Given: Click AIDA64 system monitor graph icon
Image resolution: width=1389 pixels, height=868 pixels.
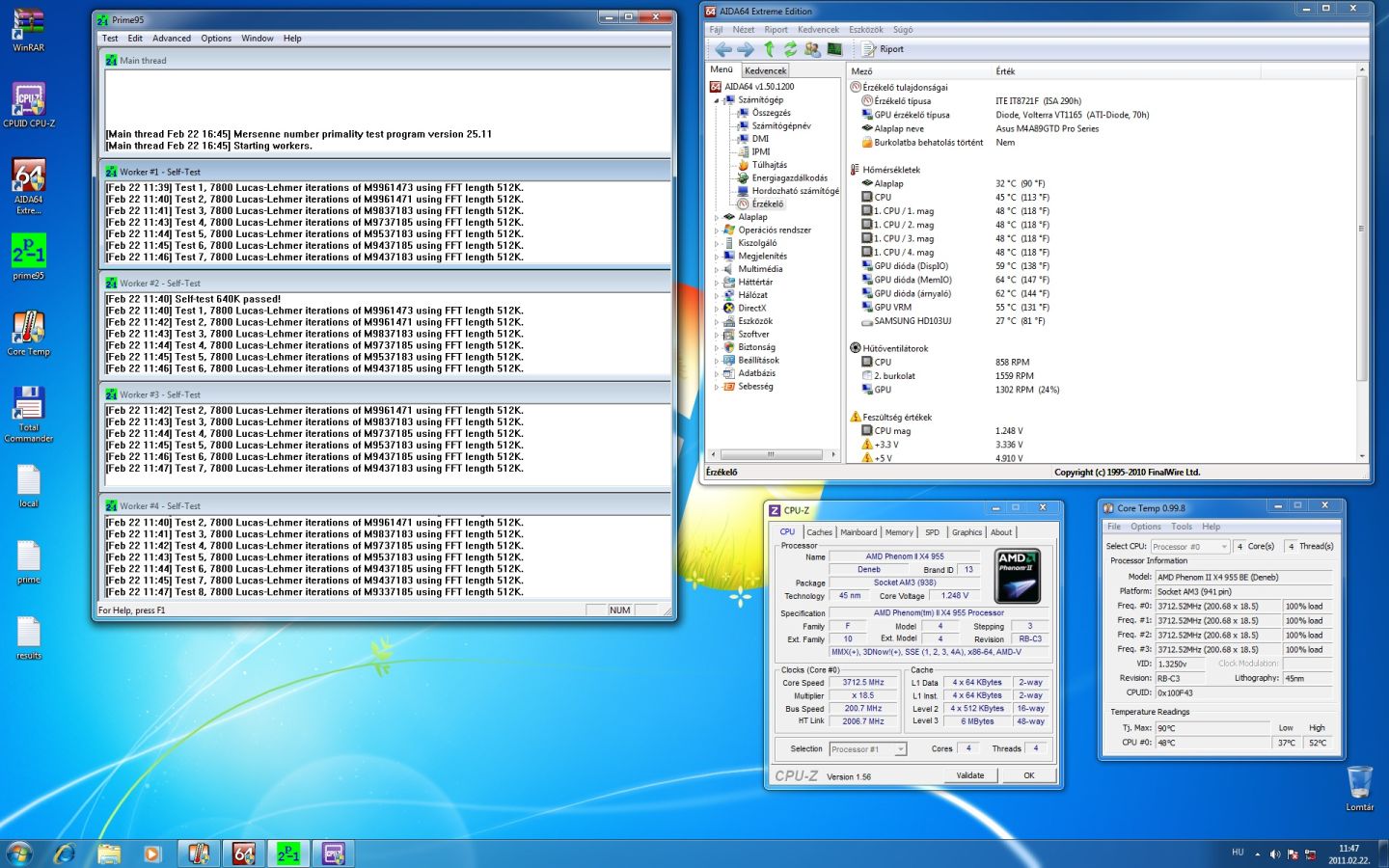Looking at the screenshot, I should click(834, 49).
